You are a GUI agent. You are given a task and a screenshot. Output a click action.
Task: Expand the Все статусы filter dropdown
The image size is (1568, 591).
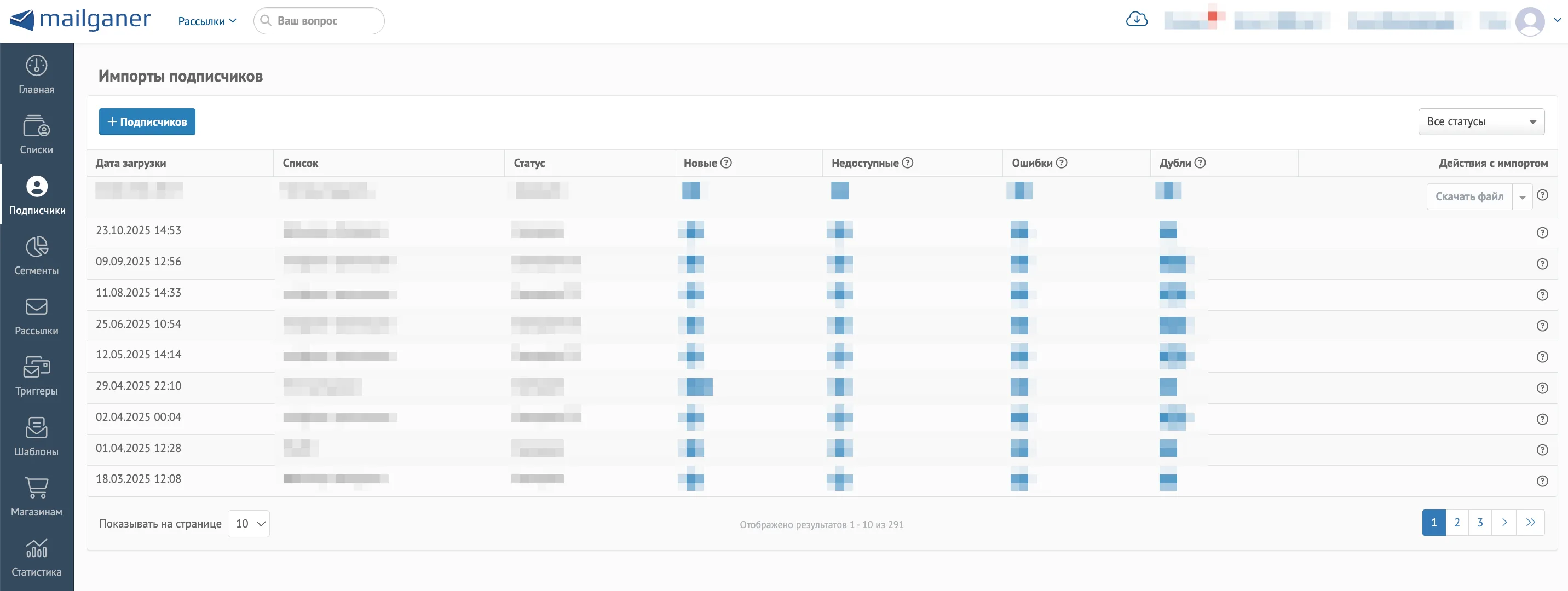coord(1481,121)
